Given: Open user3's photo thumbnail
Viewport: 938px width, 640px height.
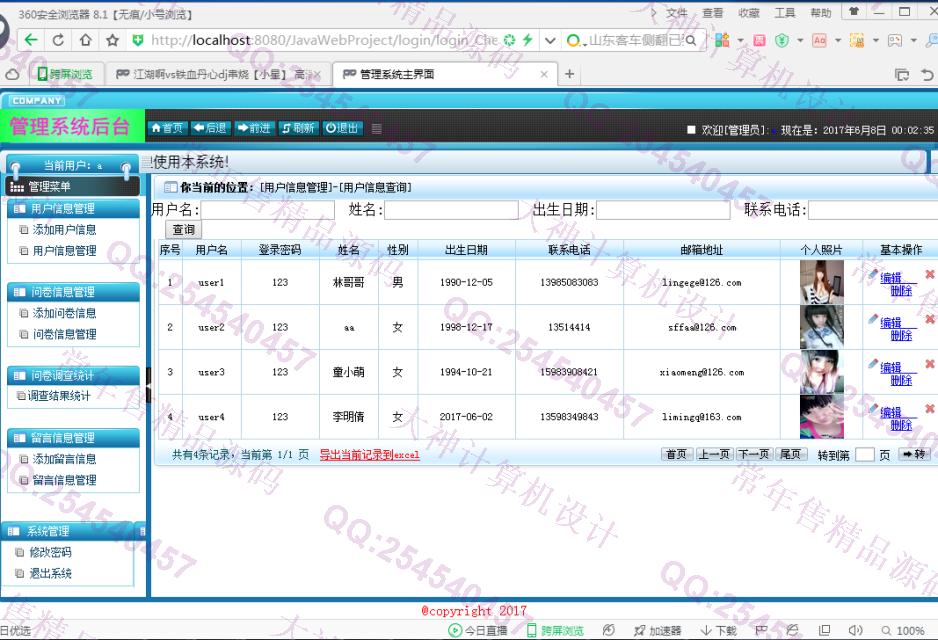Looking at the screenshot, I should pyautogui.click(x=821, y=372).
